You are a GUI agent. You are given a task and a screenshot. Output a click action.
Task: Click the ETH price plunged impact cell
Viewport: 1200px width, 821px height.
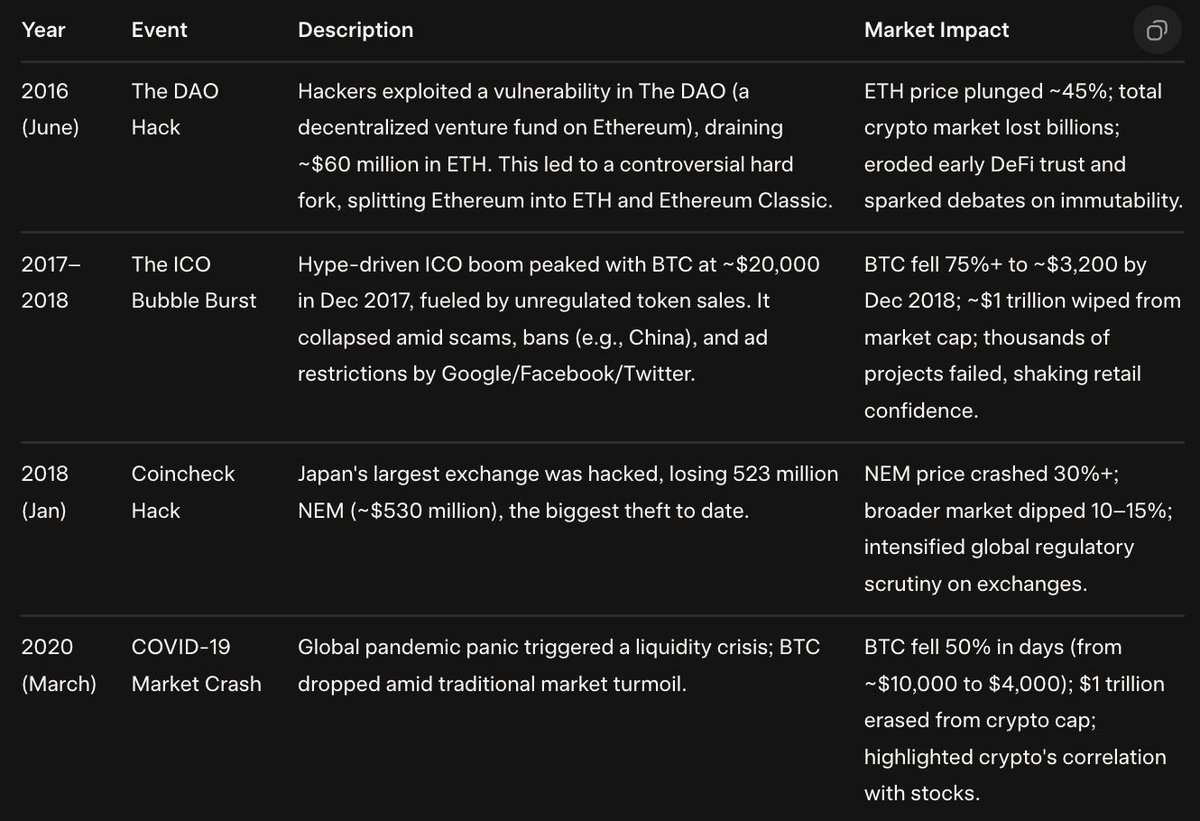pyautogui.click(x=1023, y=146)
